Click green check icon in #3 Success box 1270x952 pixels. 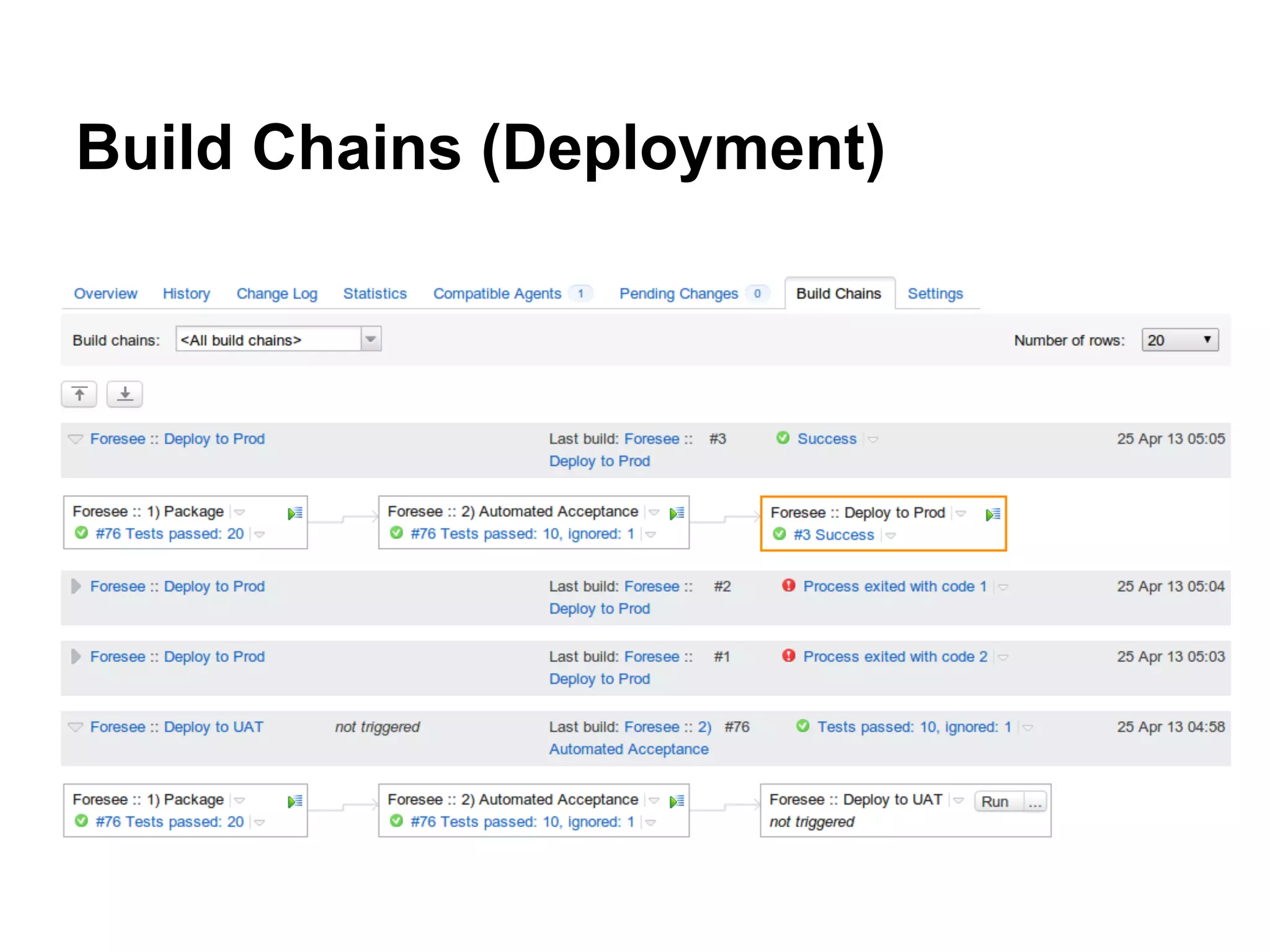coord(779,534)
